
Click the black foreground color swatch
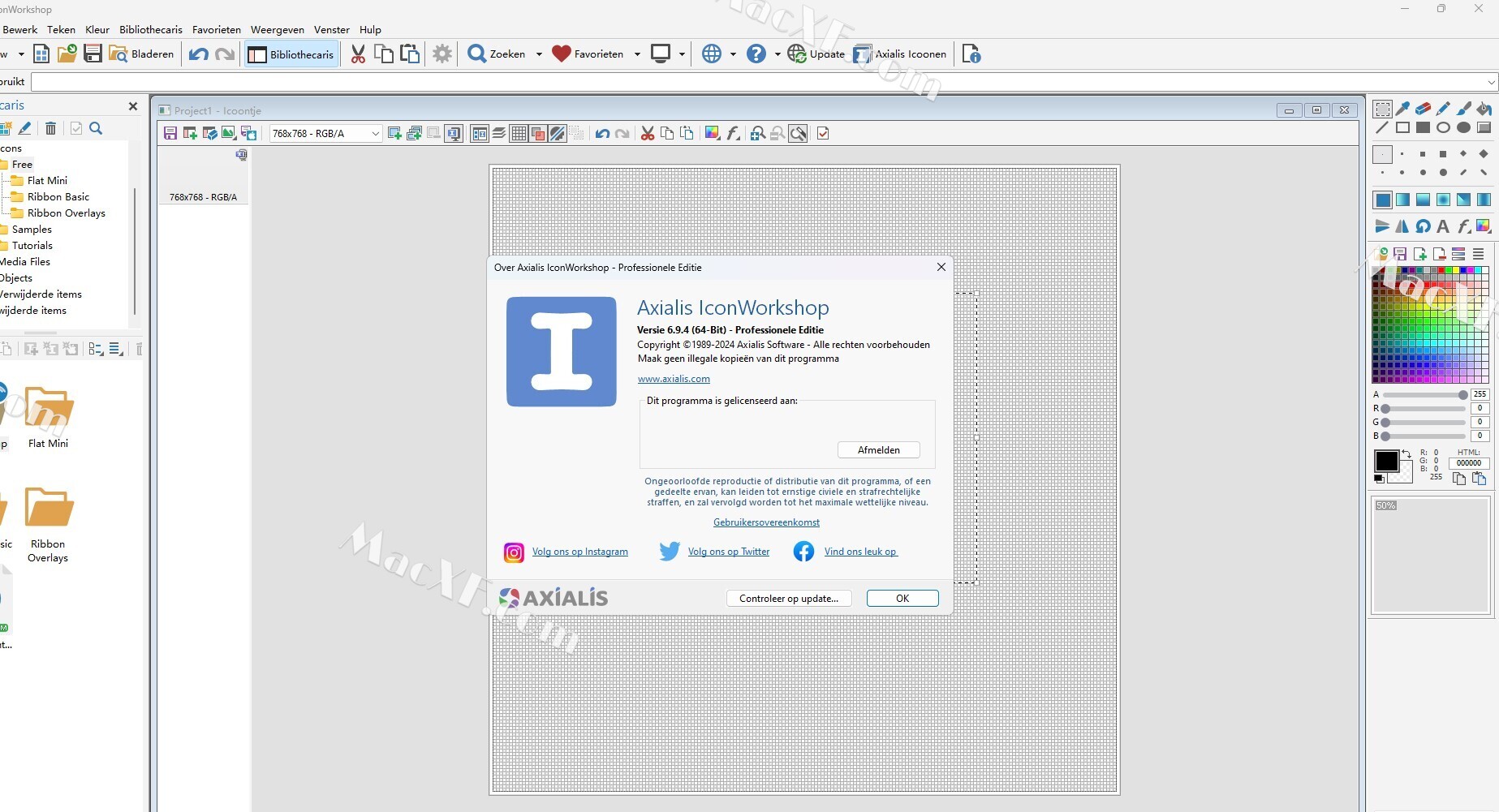[x=1386, y=461]
